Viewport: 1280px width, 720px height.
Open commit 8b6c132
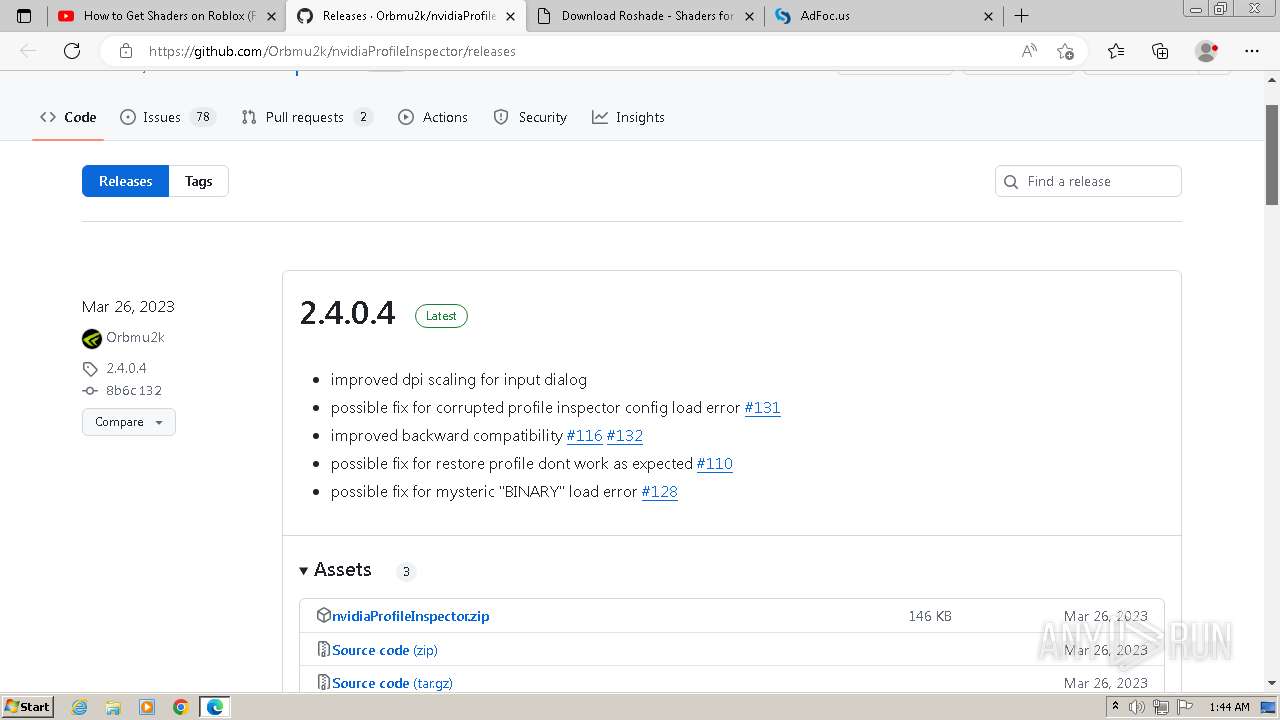tap(133, 391)
